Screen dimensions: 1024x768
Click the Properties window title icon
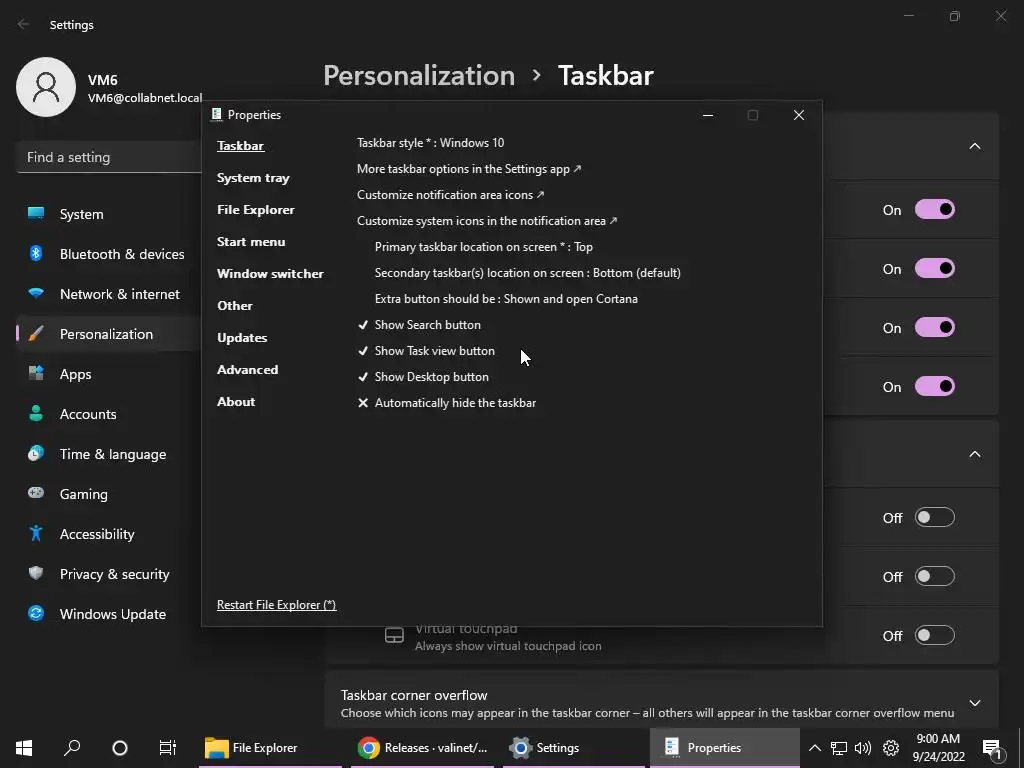pos(217,114)
